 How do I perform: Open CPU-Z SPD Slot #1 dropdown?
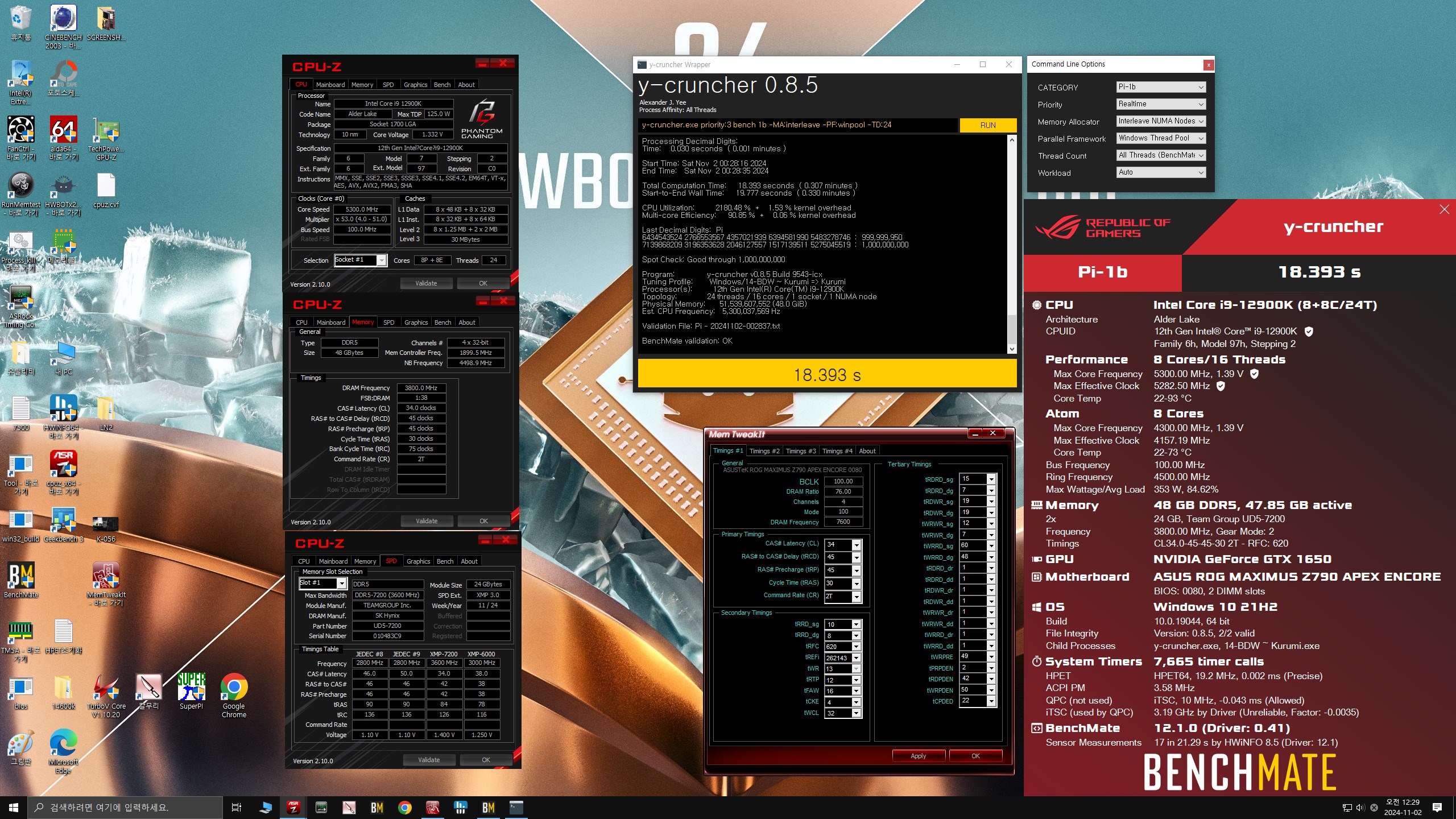coord(323,583)
